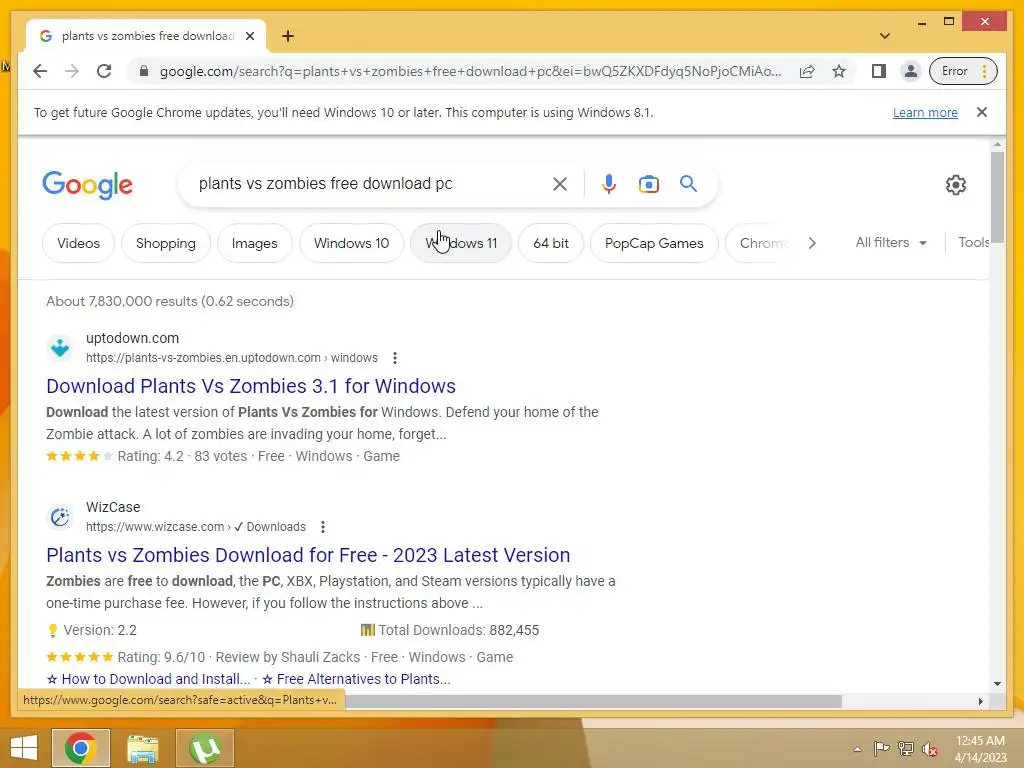
Task: Open File Explorer from the taskbar
Action: click(x=142, y=748)
